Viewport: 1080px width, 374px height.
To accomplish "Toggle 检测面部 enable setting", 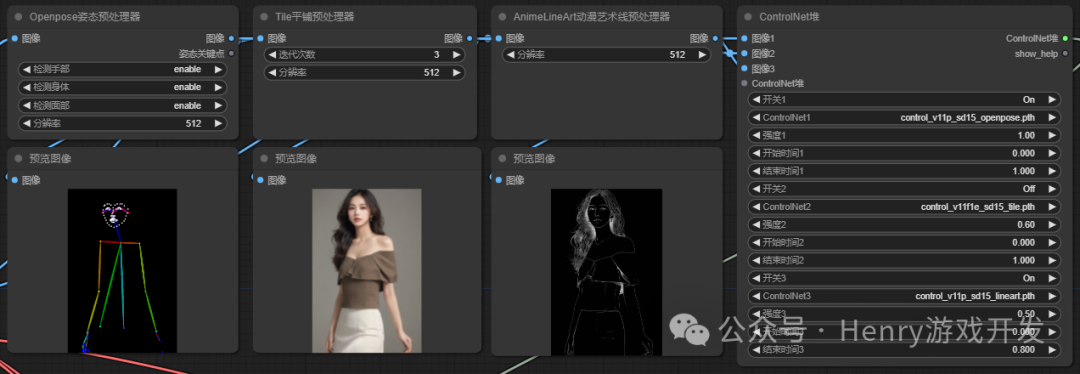I will (x=123, y=105).
